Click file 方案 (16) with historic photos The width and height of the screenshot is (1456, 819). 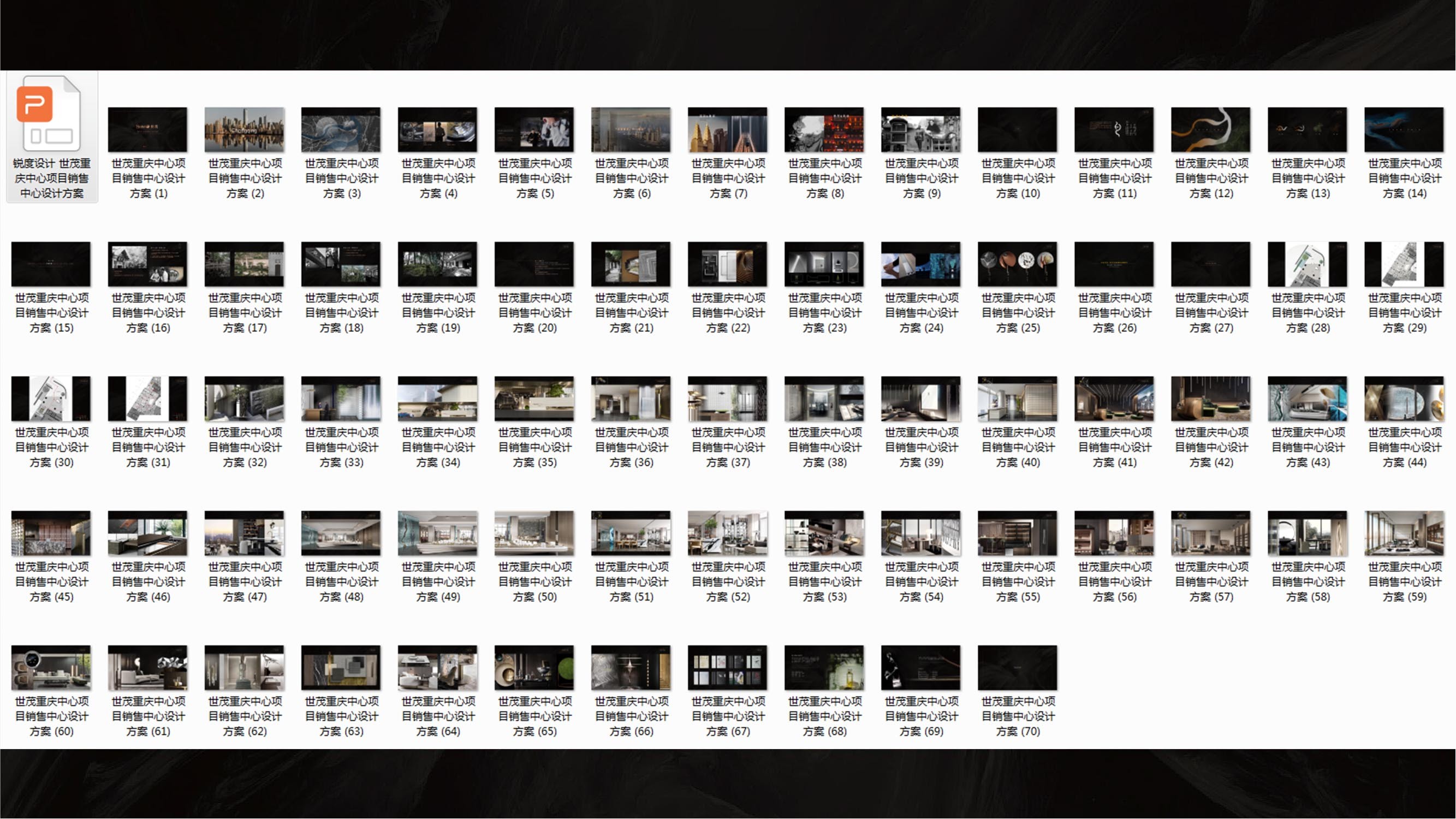point(147,264)
